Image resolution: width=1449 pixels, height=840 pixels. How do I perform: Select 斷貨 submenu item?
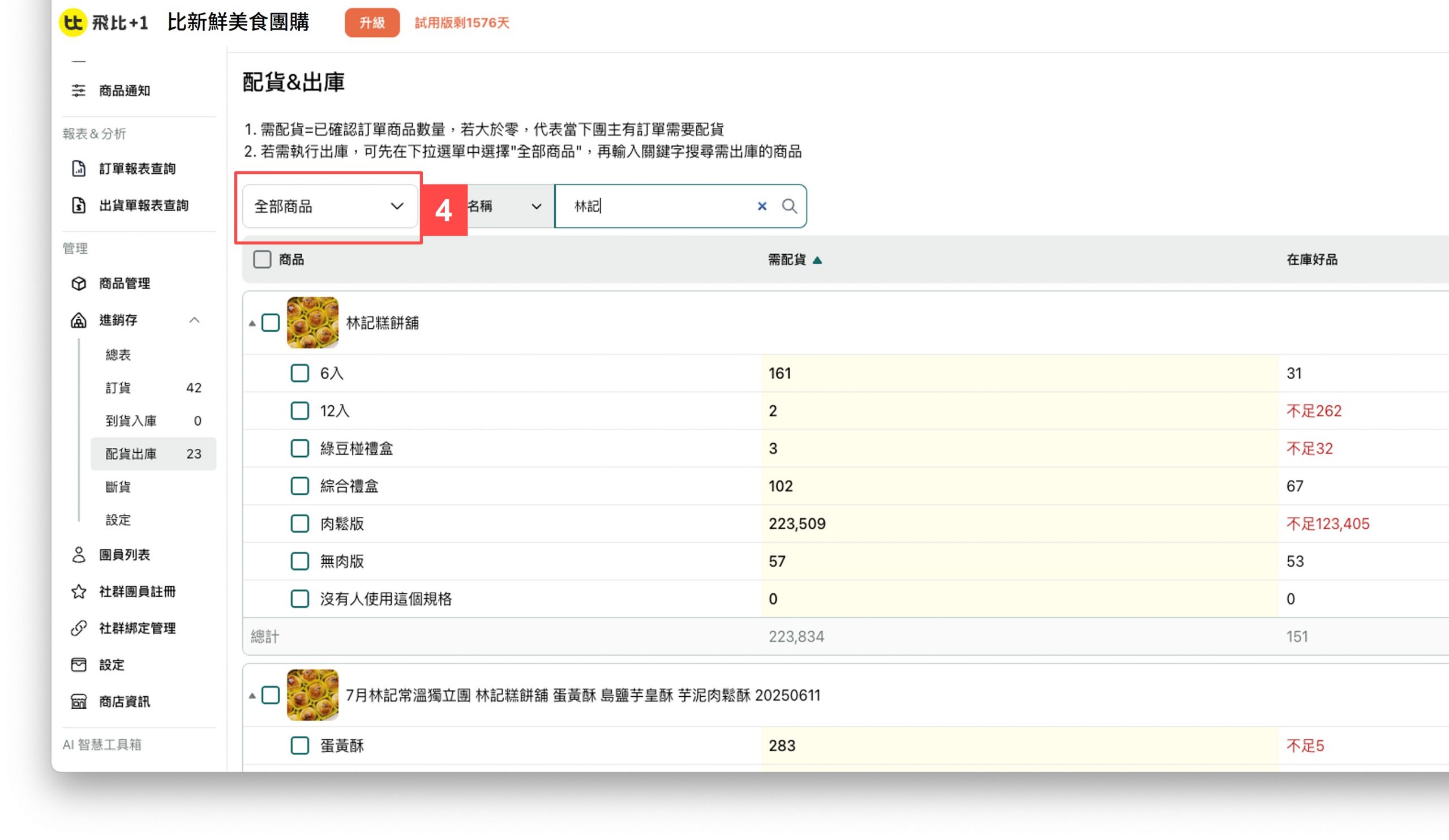pos(118,487)
